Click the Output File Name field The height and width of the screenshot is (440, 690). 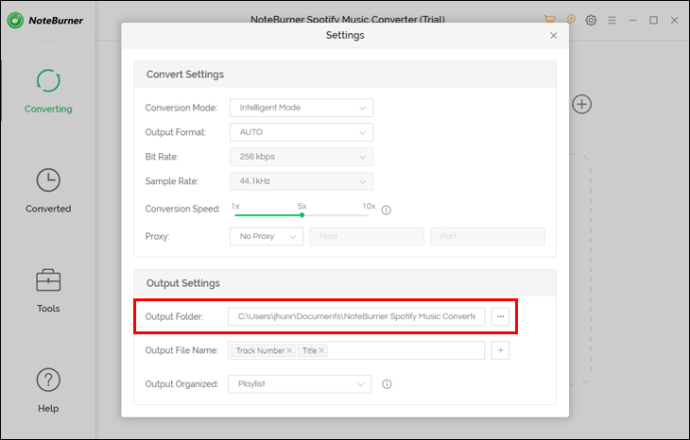click(356, 350)
